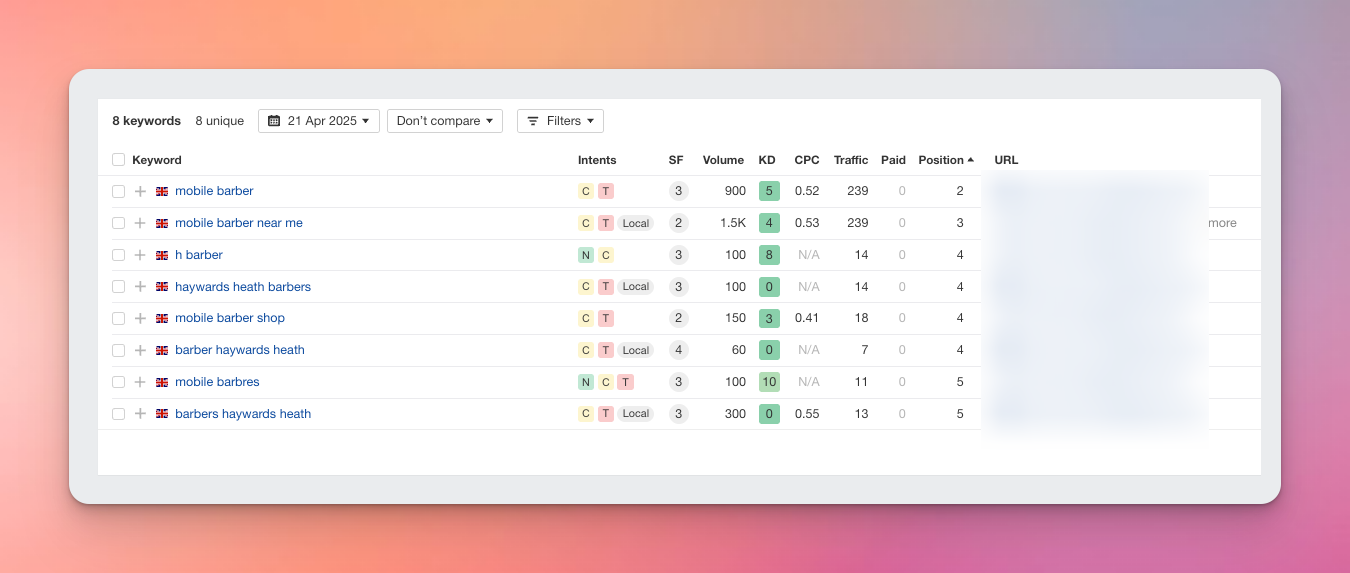This screenshot has height=573, width=1350.
Task: Open the 'haywards heath barbers' keyword link
Action: coord(243,287)
